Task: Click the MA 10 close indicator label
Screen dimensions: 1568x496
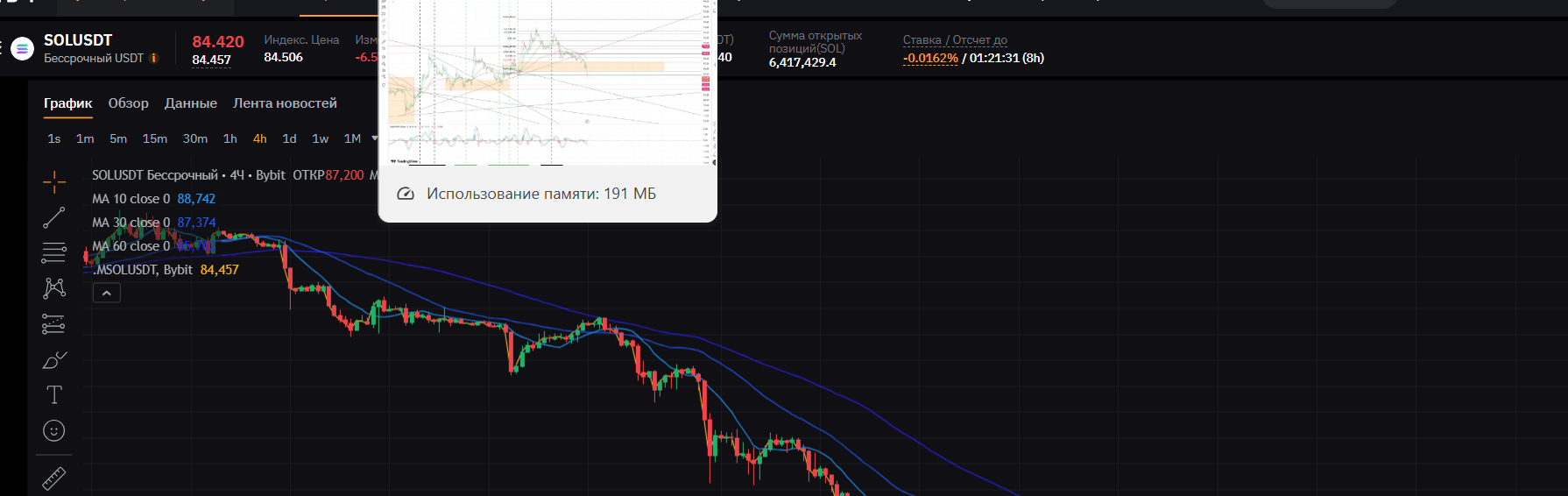Action: pos(131,199)
